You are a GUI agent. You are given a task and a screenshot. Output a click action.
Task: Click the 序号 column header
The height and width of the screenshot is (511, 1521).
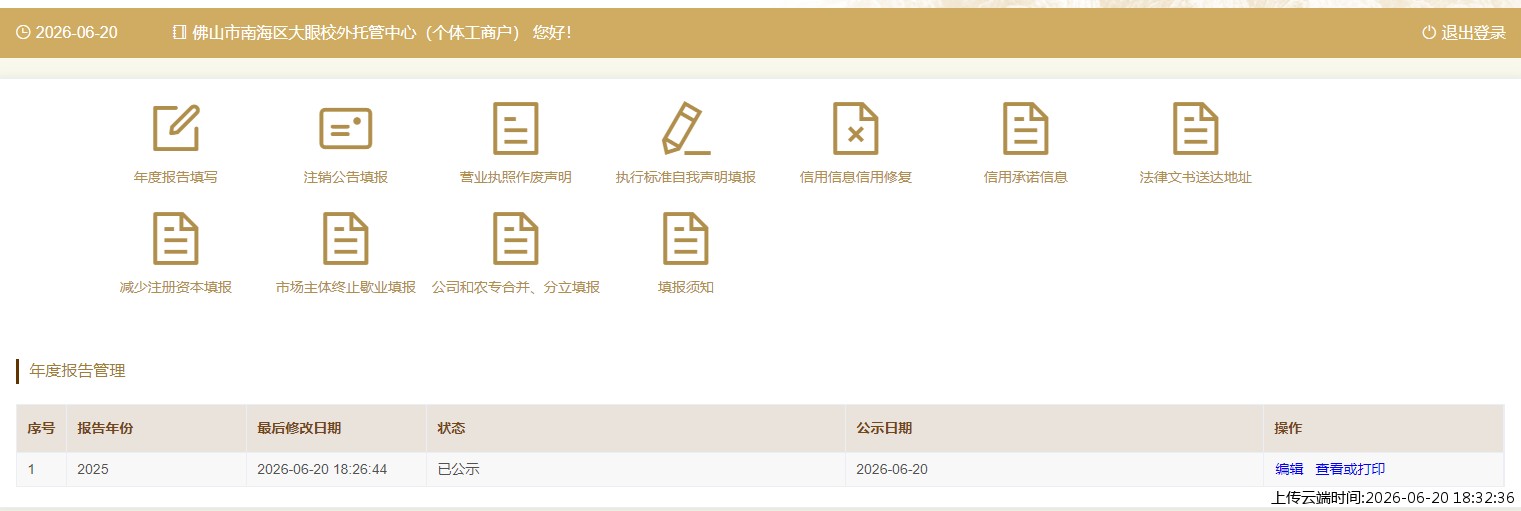point(41,428)
